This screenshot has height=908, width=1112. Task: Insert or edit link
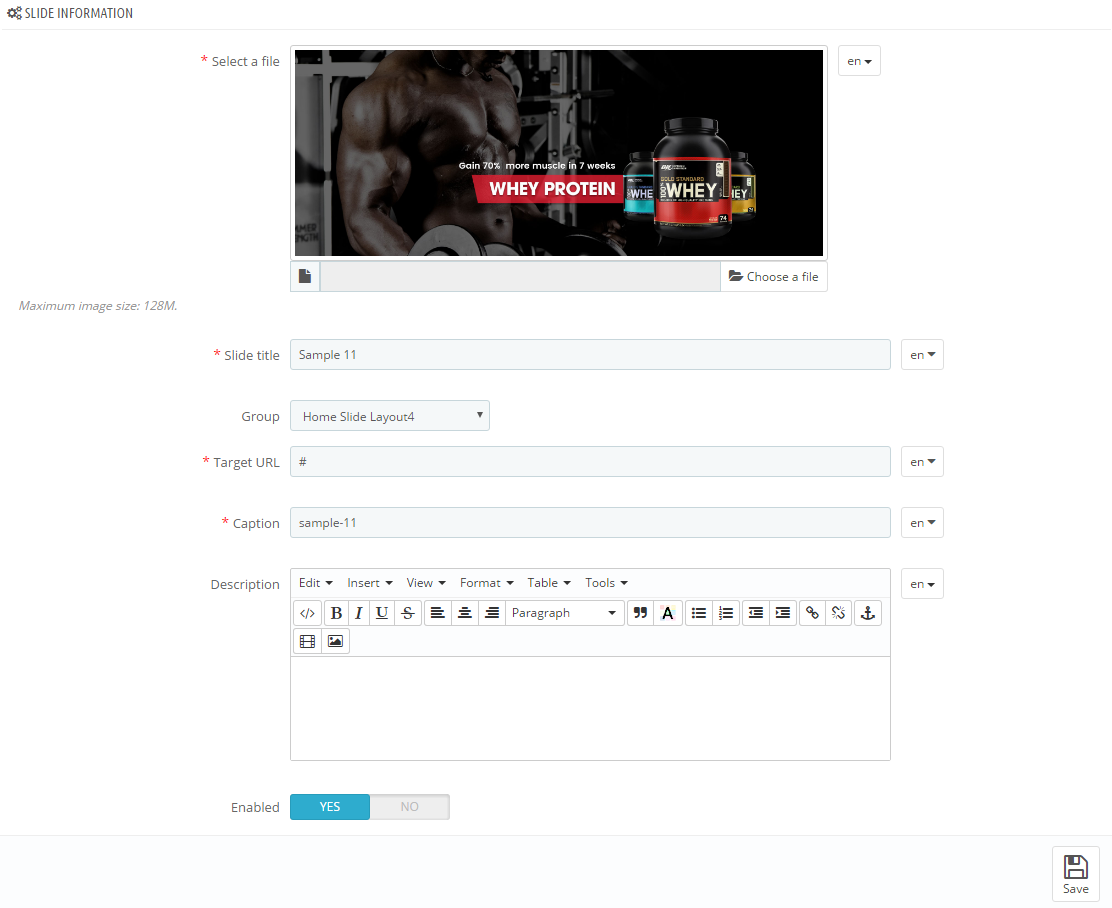tap(813, 613)
